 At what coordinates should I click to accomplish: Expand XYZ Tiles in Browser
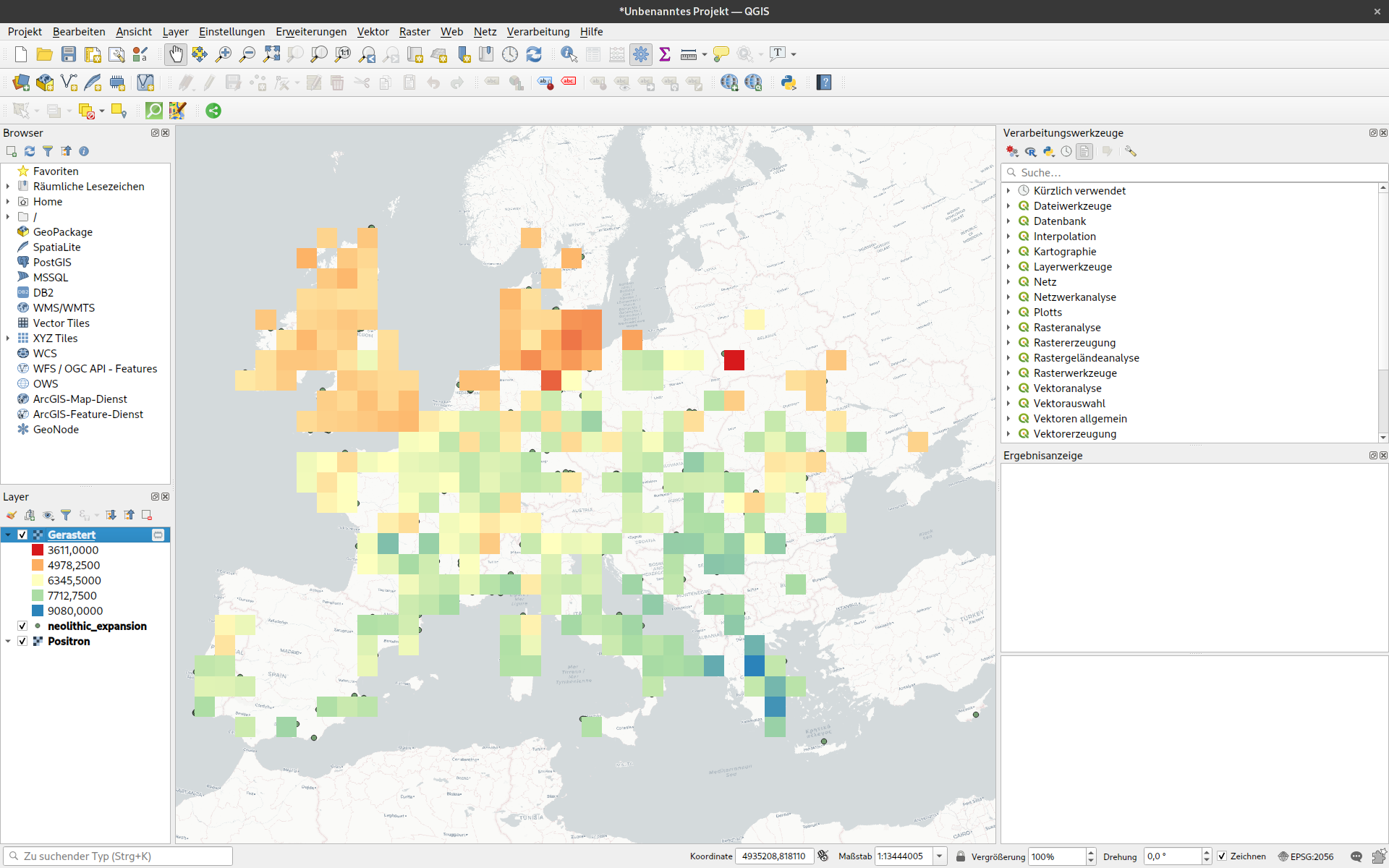point(8,339)
